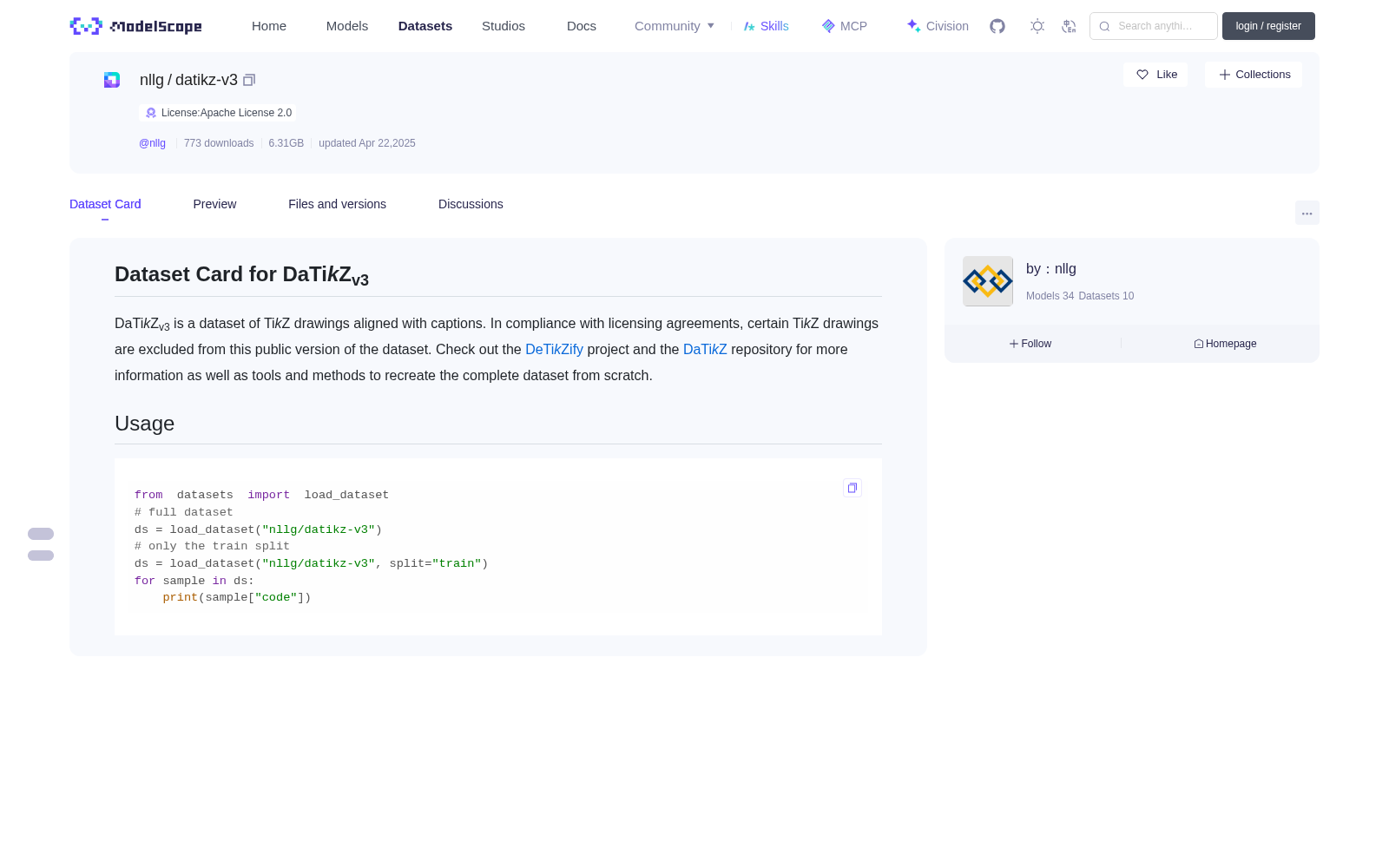Screen dimensions: 1389x868
Task: Follow the nllg organization
Action: tap(1030, 344)
